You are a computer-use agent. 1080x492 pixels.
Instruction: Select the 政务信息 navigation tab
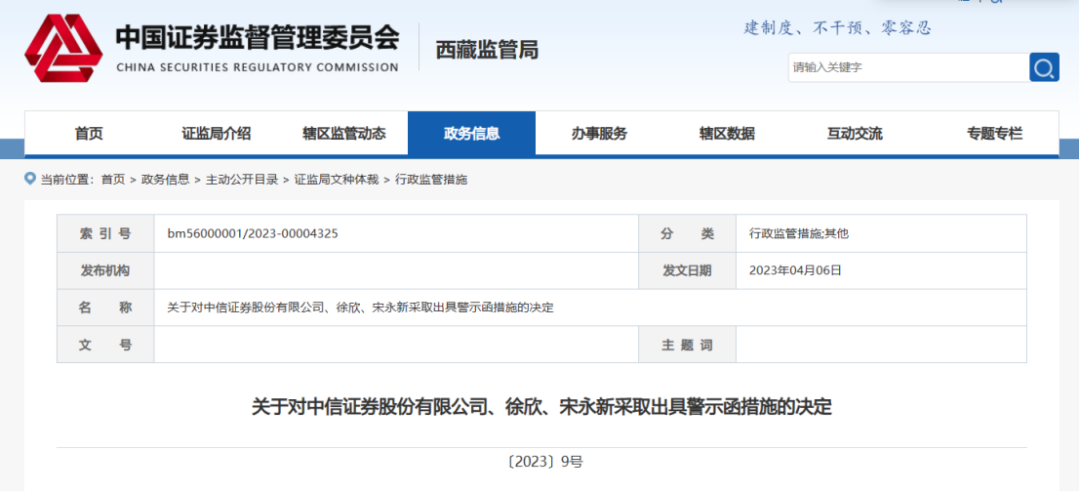click(x=471, y=134)
